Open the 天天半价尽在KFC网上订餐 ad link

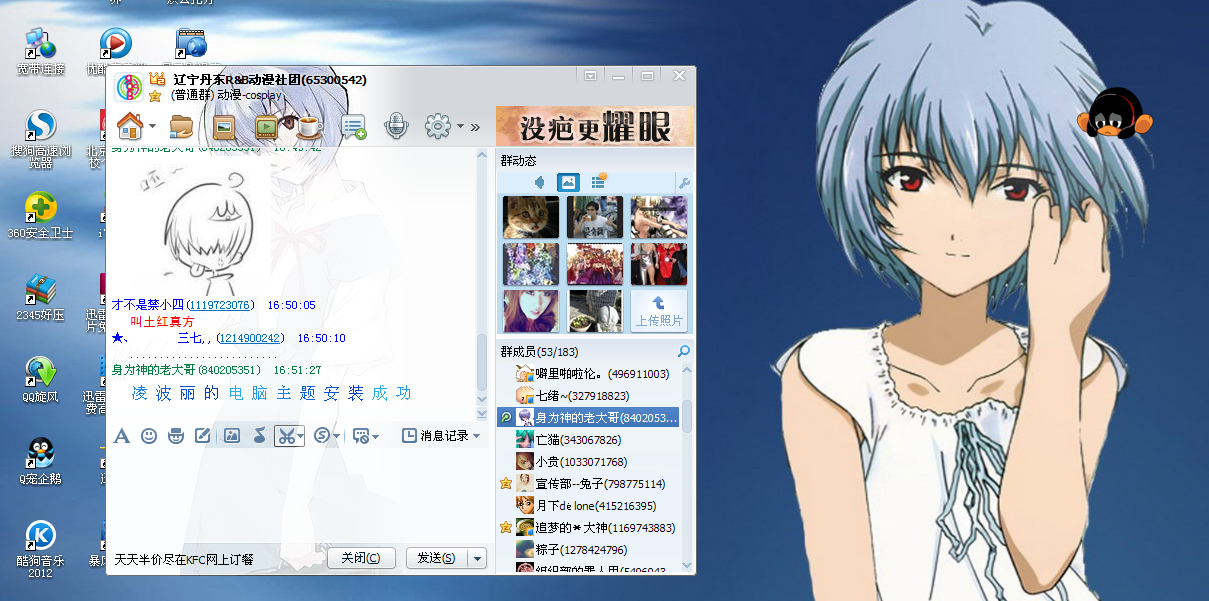coord(184,560)
